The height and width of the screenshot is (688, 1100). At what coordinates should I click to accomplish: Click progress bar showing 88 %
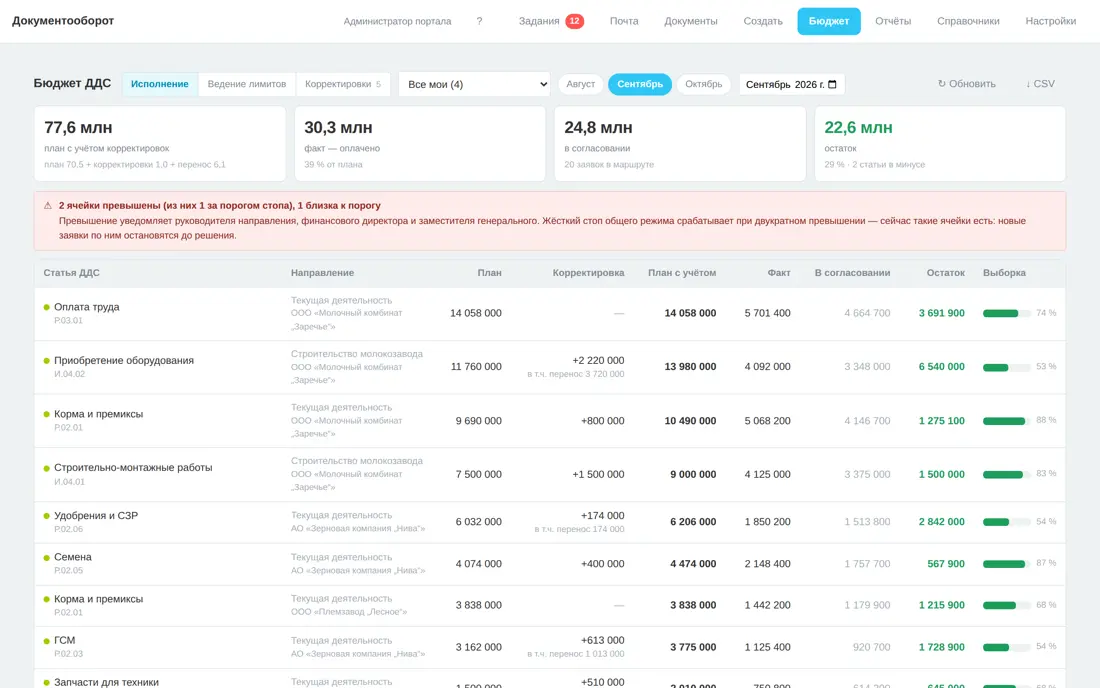1006,421
